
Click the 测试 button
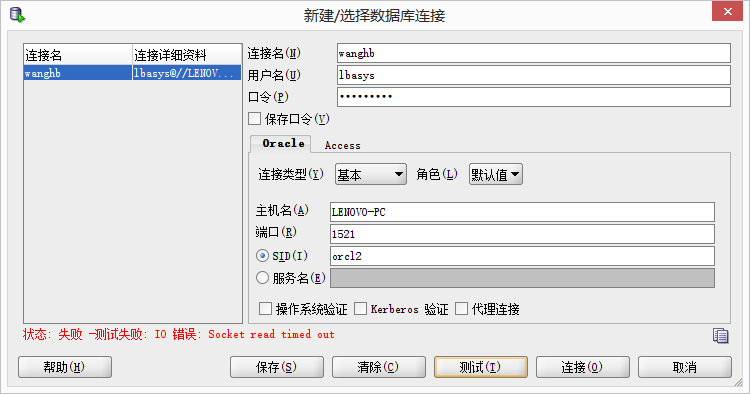(481, 367)
